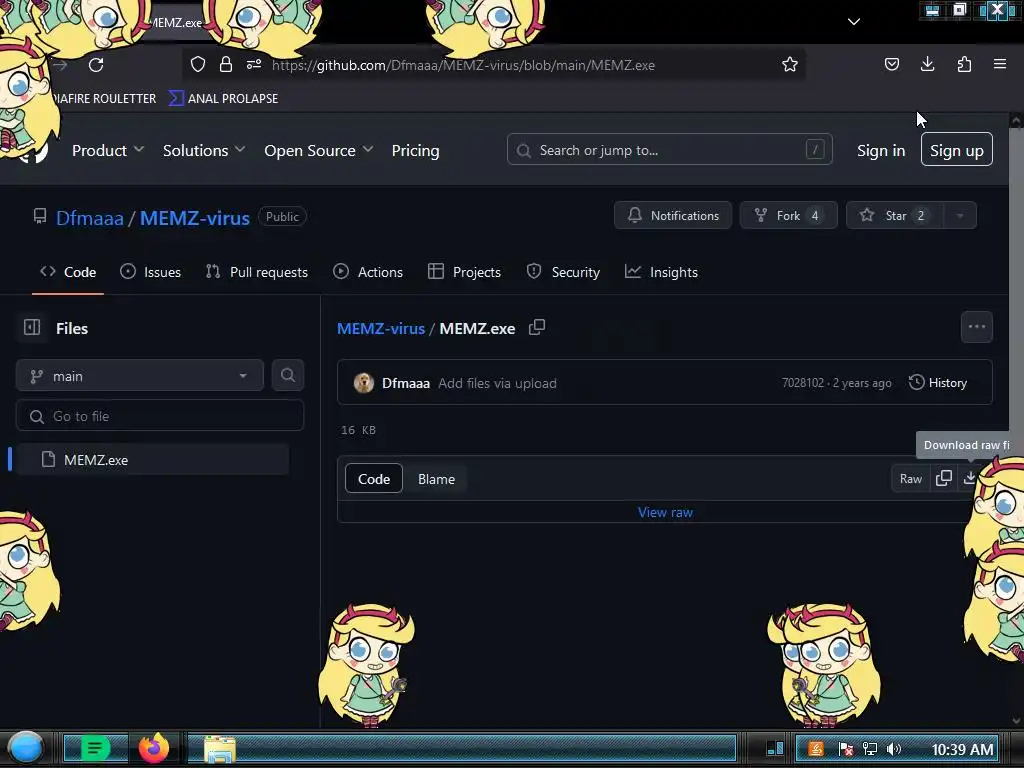Image resolution: width=1024 pixels, height=768 pixels.
Task: Select the Code view toggle
Action: tap(374, 479)
